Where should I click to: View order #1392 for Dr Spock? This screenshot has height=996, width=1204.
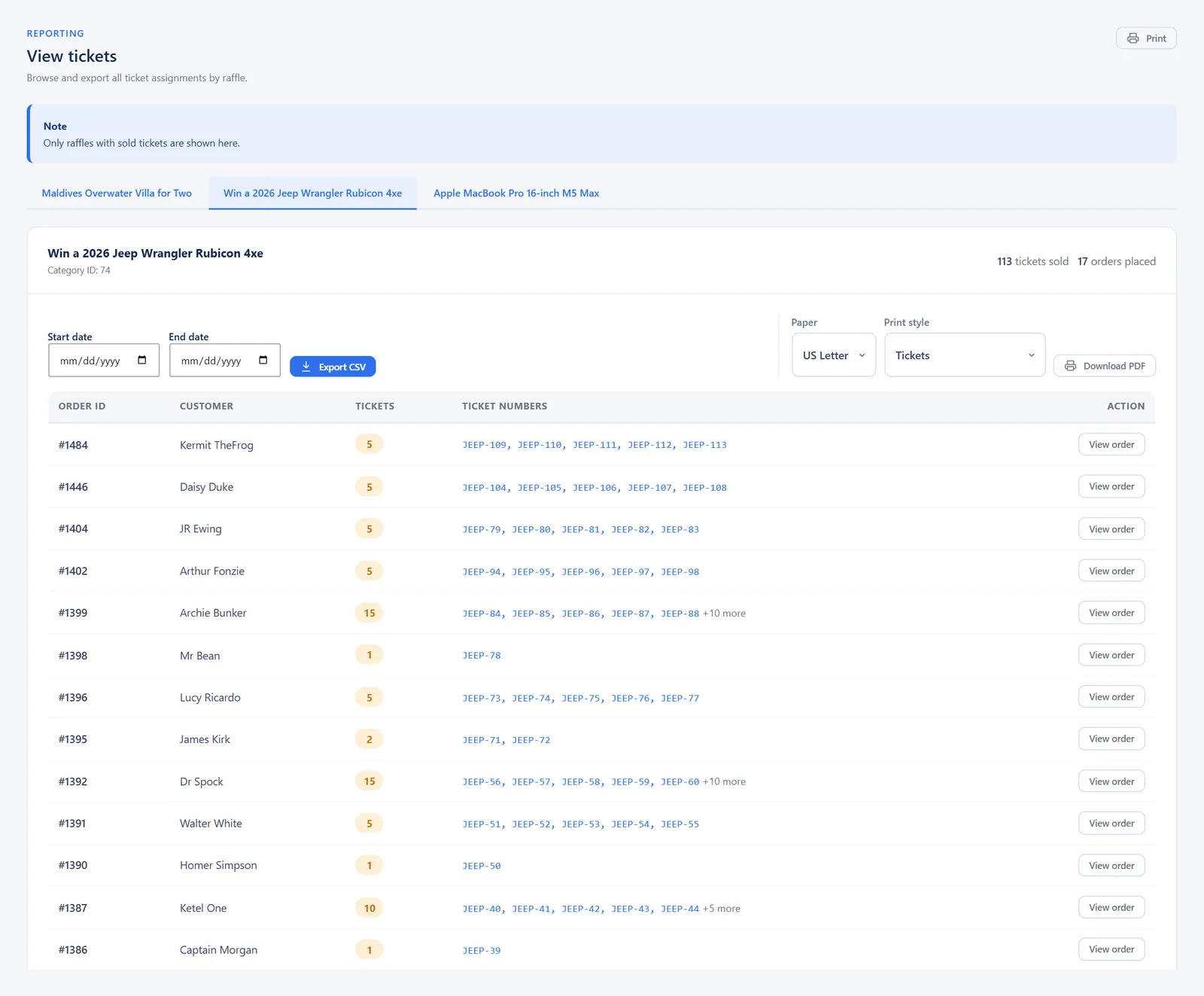coord(1111,781)
